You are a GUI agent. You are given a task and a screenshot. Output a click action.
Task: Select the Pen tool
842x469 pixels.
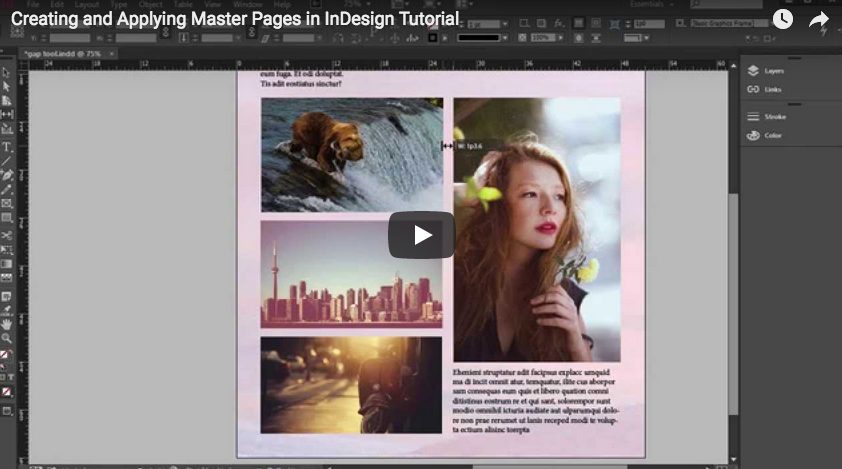click(x=7, y=175)
